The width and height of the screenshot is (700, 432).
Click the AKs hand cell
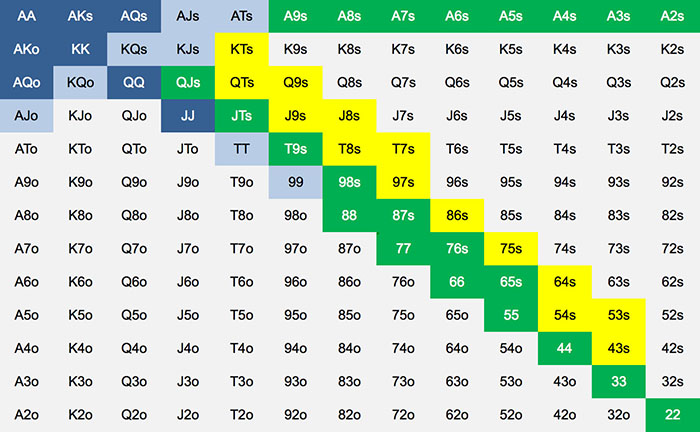click(80, 16)
